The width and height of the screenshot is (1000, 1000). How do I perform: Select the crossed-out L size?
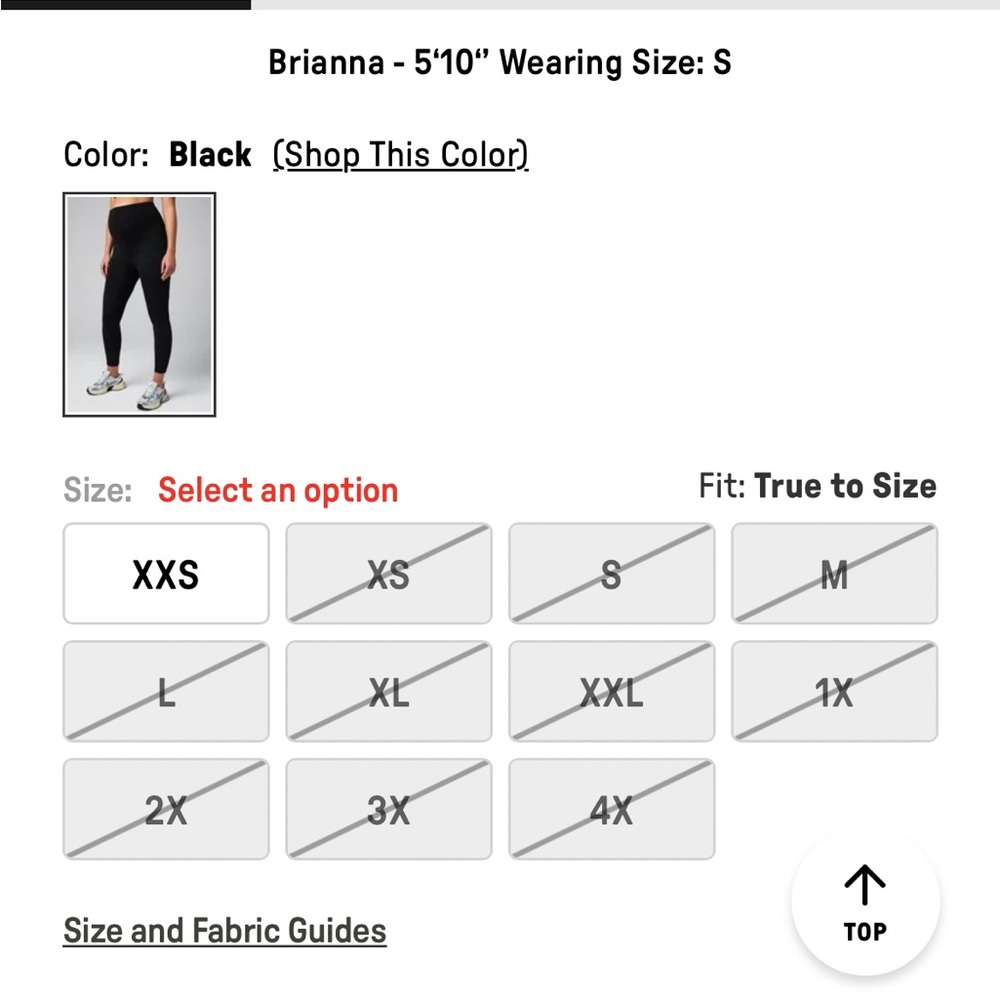click(165, 691)
